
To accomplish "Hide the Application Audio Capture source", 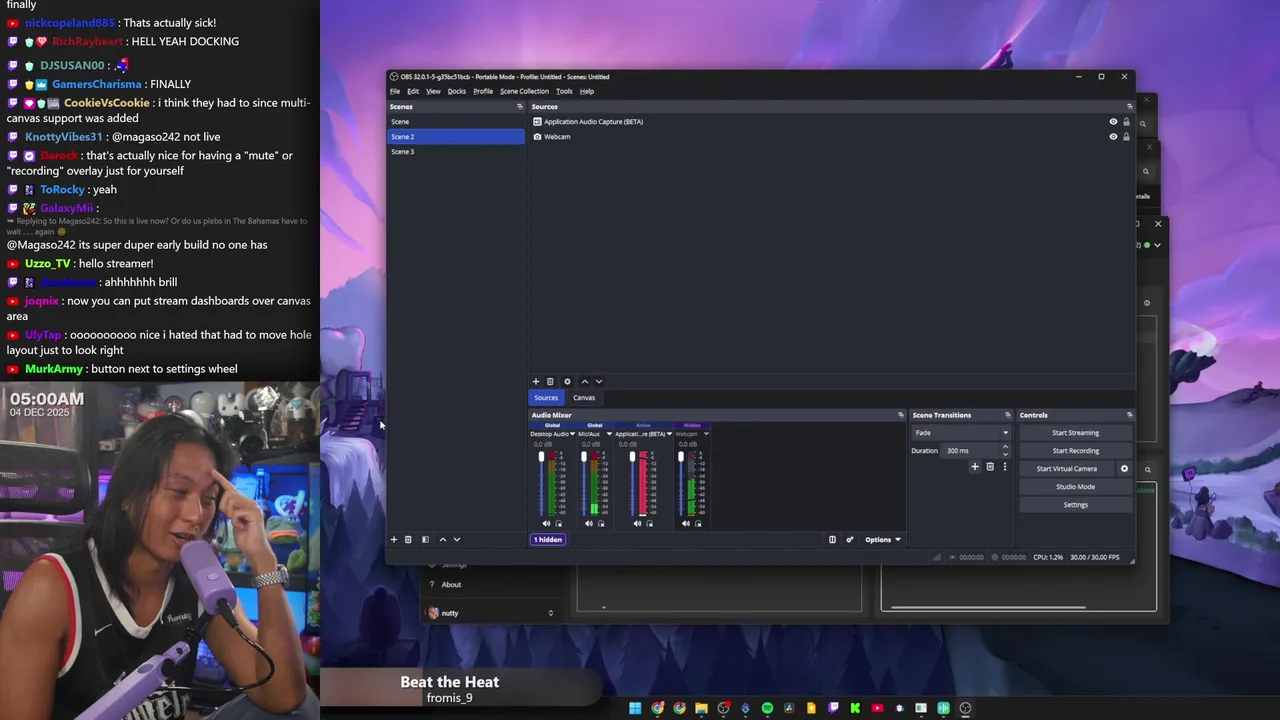I will point(1113,122).
